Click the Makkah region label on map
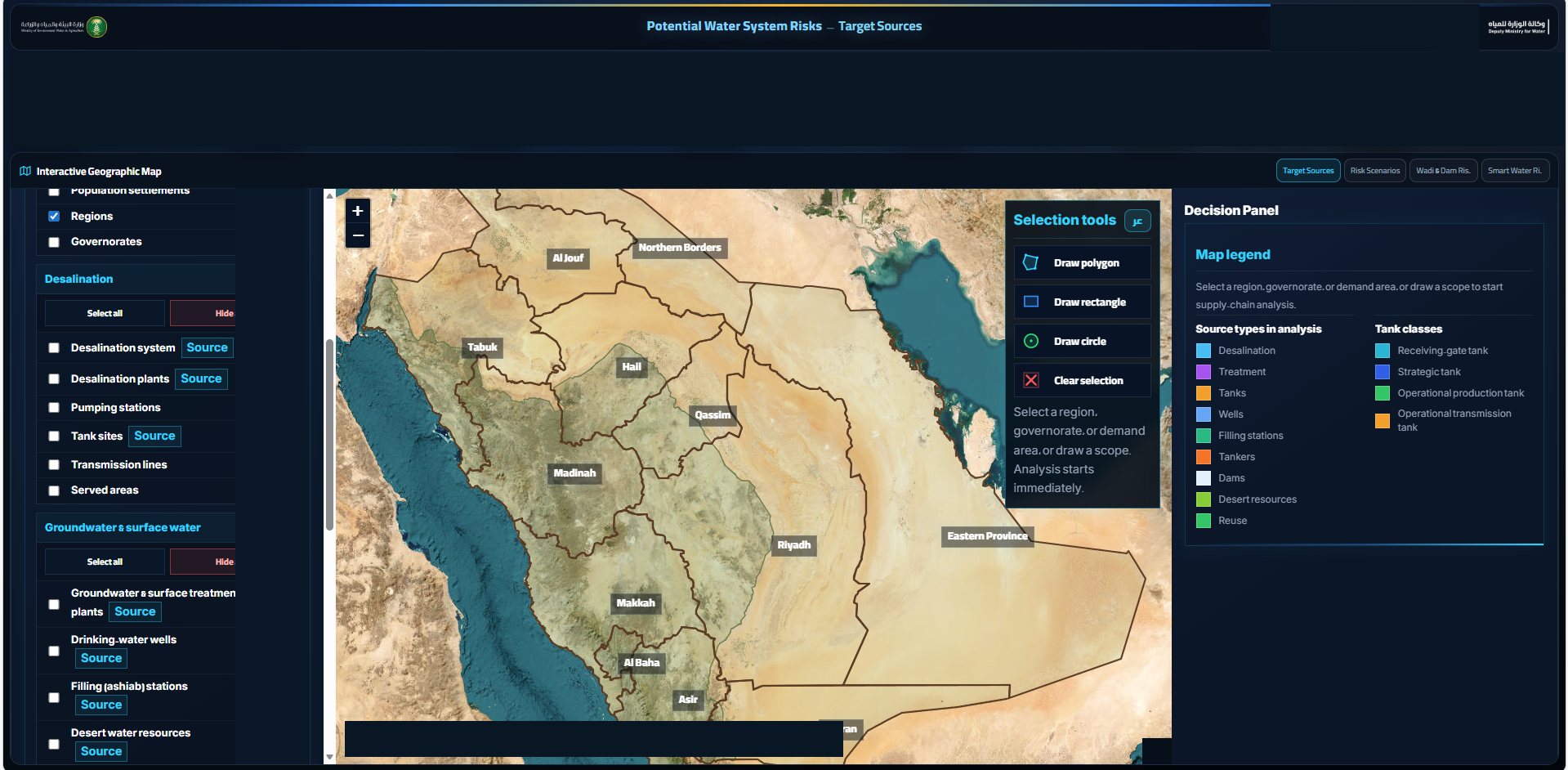The height and width of the screenshot is (770, 1568). 636,603
